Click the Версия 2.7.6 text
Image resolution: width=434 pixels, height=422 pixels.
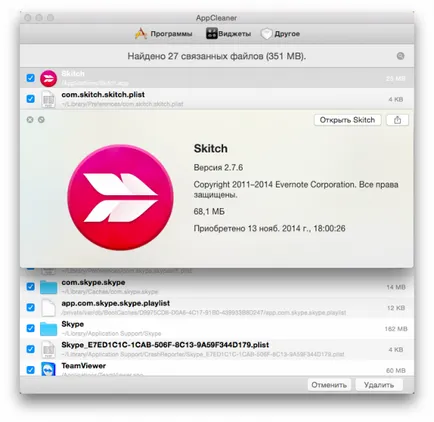coord(218,167)
